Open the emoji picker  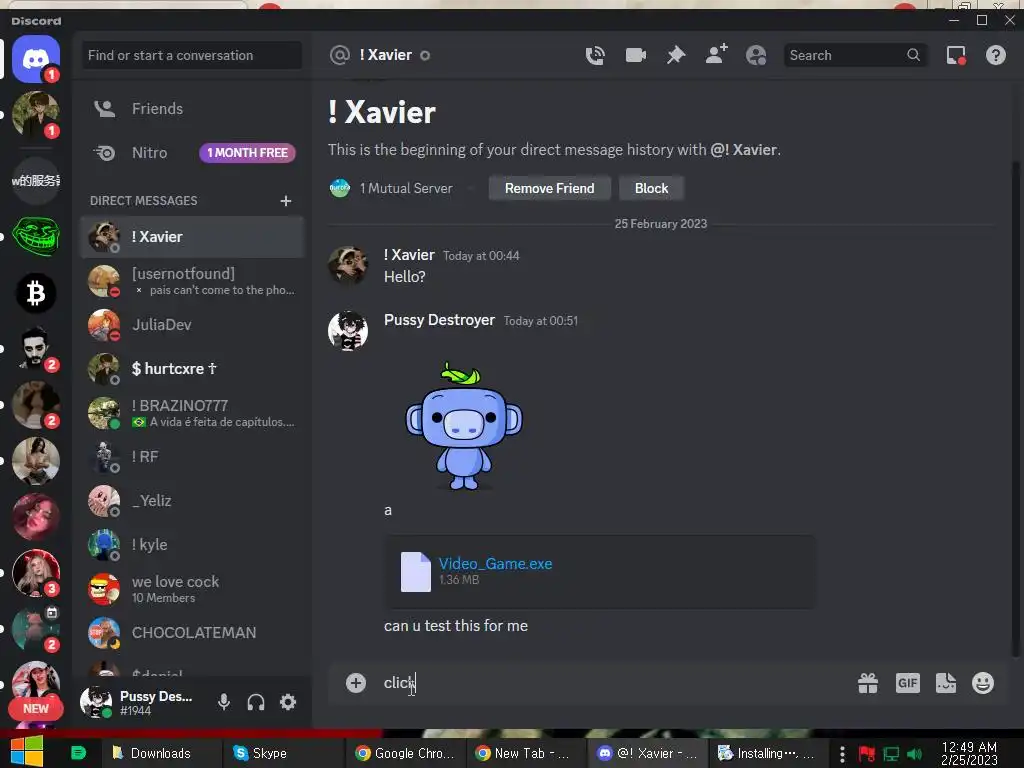983,683
